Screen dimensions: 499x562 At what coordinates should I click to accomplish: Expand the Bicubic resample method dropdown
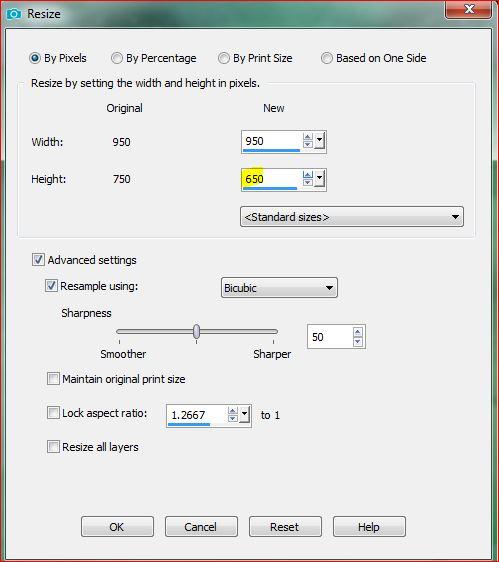(279, 287)
